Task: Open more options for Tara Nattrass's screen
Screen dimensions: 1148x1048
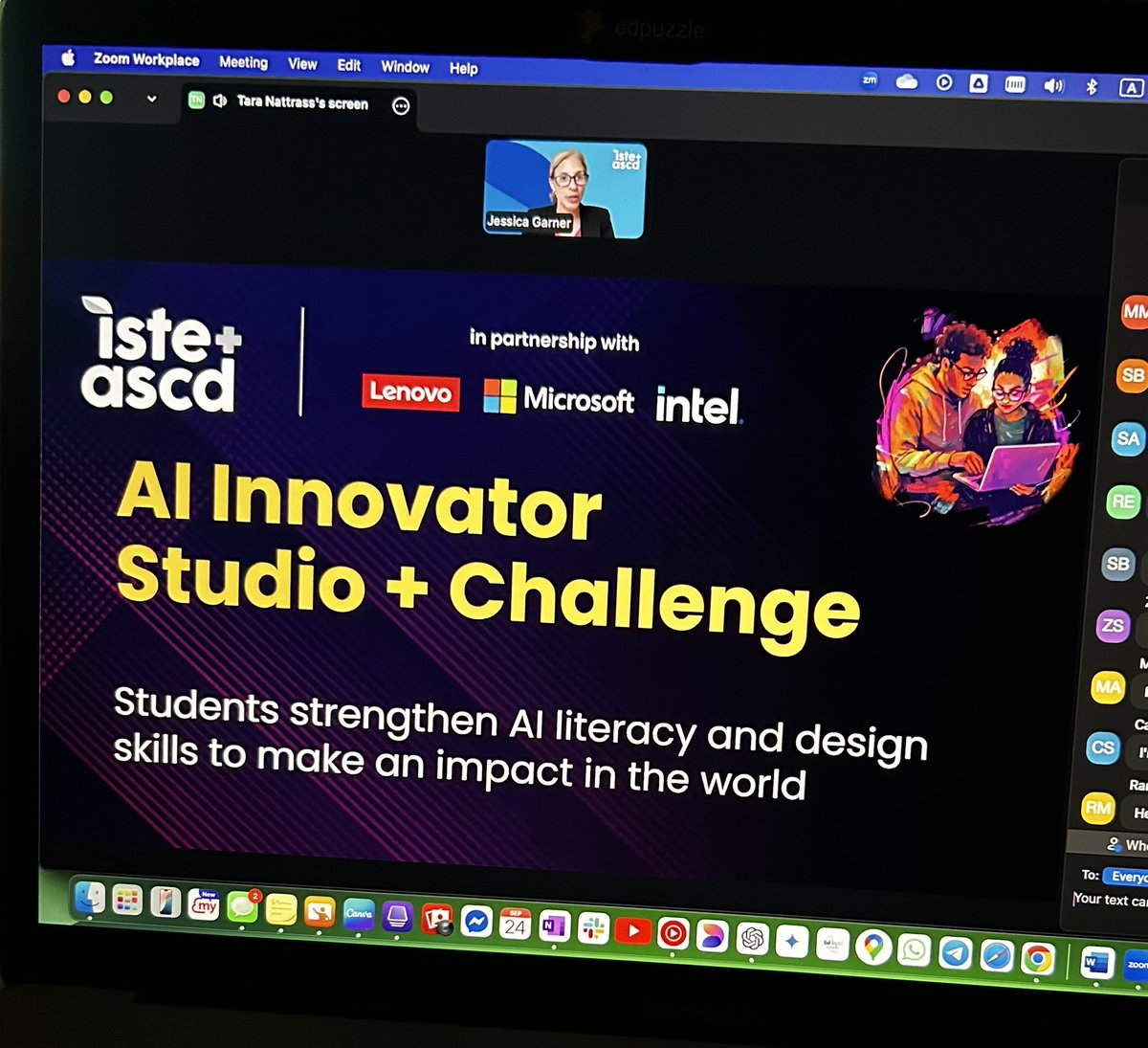Action: (x=401, y=106)
